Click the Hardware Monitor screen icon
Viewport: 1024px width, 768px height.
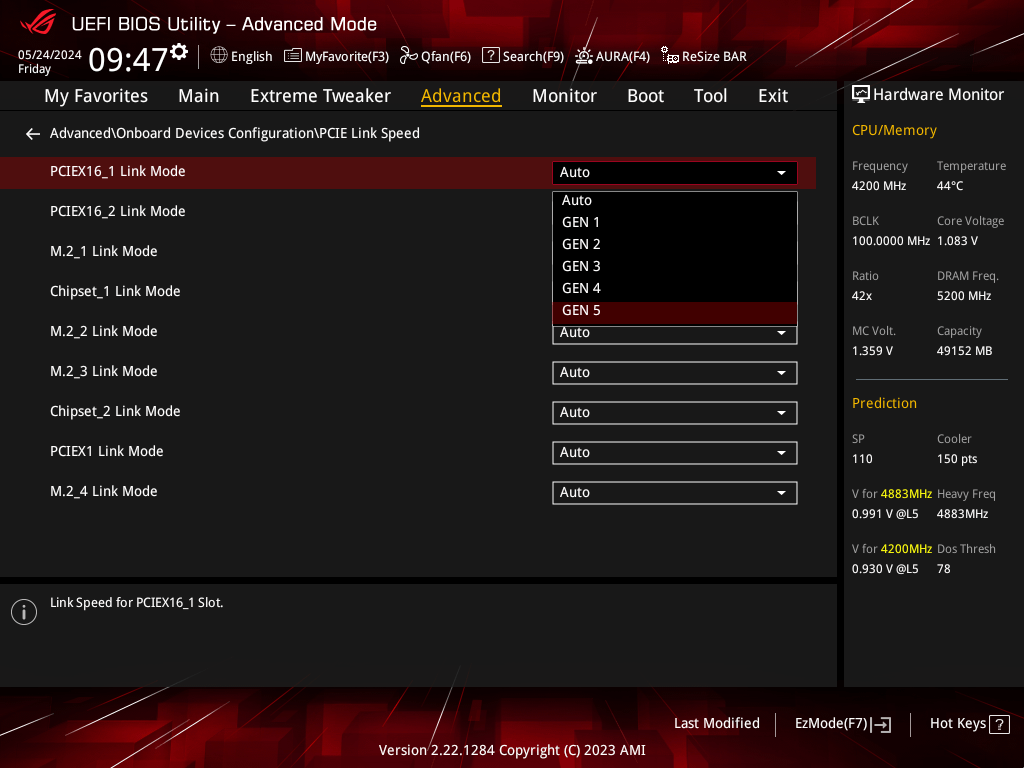point(861,95)
